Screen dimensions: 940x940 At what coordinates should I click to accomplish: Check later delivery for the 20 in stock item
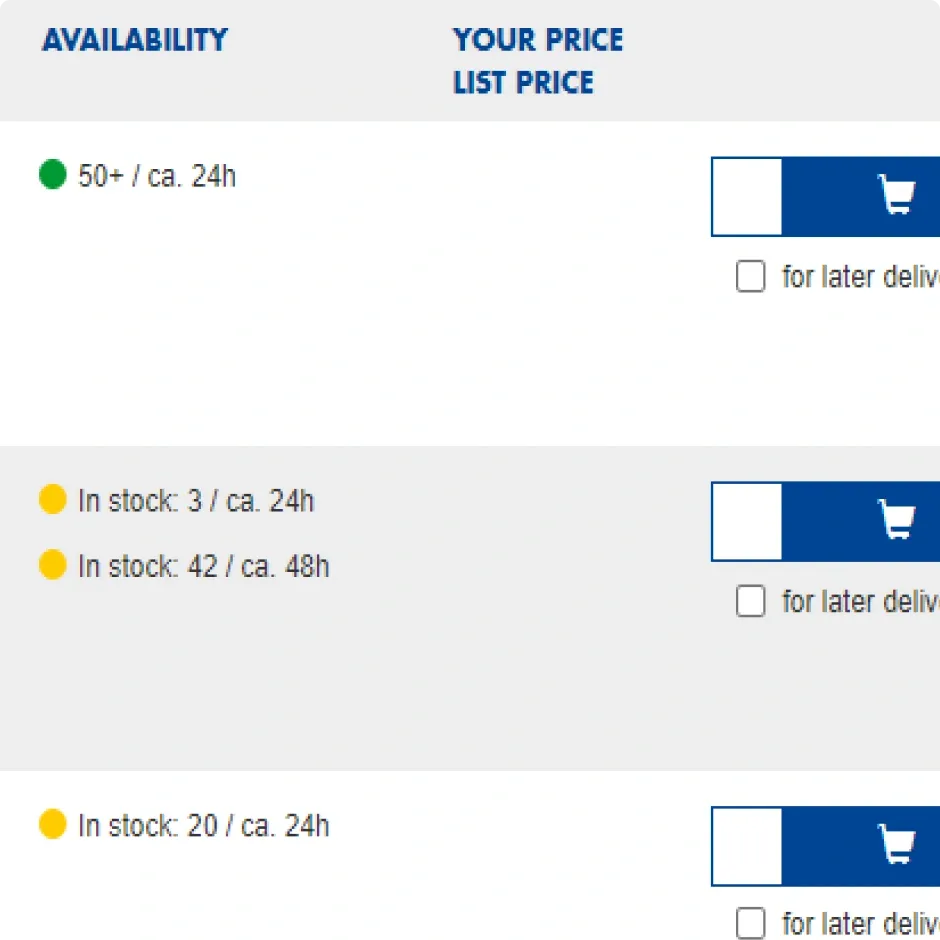click(x=750, y=923)
